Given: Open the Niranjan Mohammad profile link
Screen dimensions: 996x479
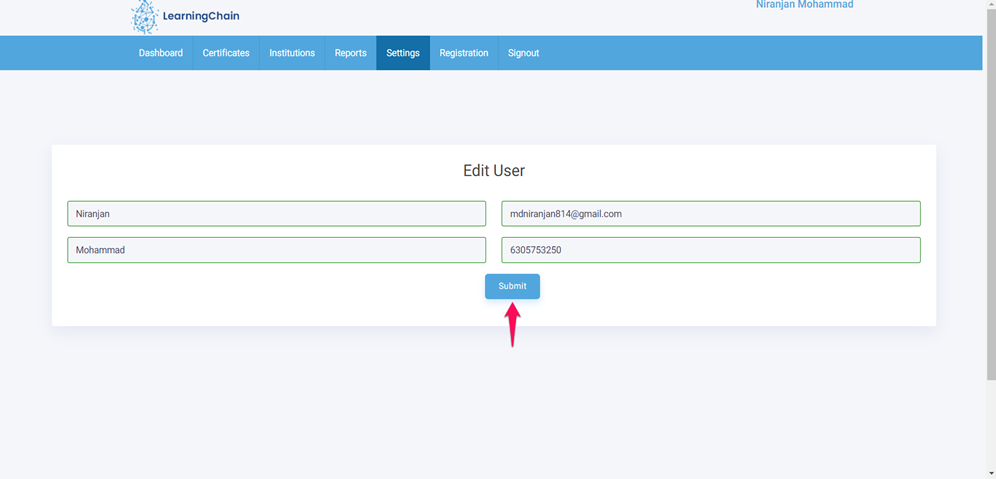Looking at the screenshot, I should click(x=804, y=6).
